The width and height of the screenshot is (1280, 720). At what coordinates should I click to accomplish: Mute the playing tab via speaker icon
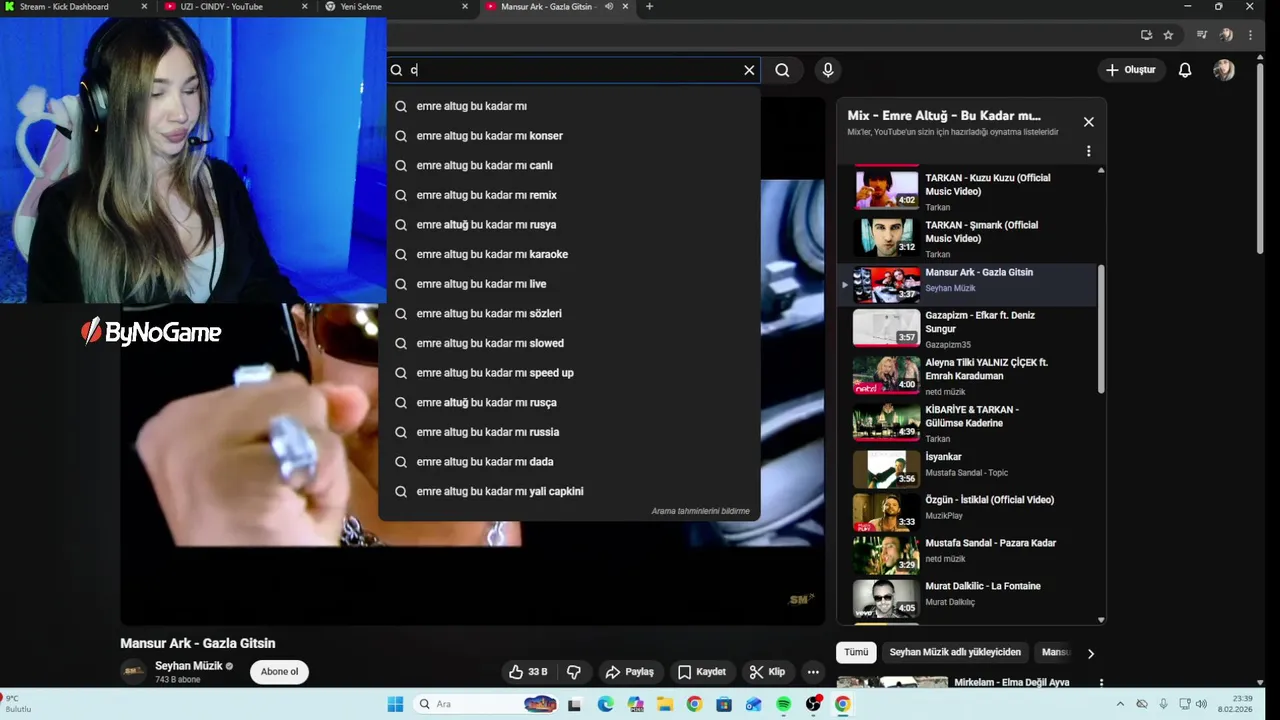coord(609,7)
